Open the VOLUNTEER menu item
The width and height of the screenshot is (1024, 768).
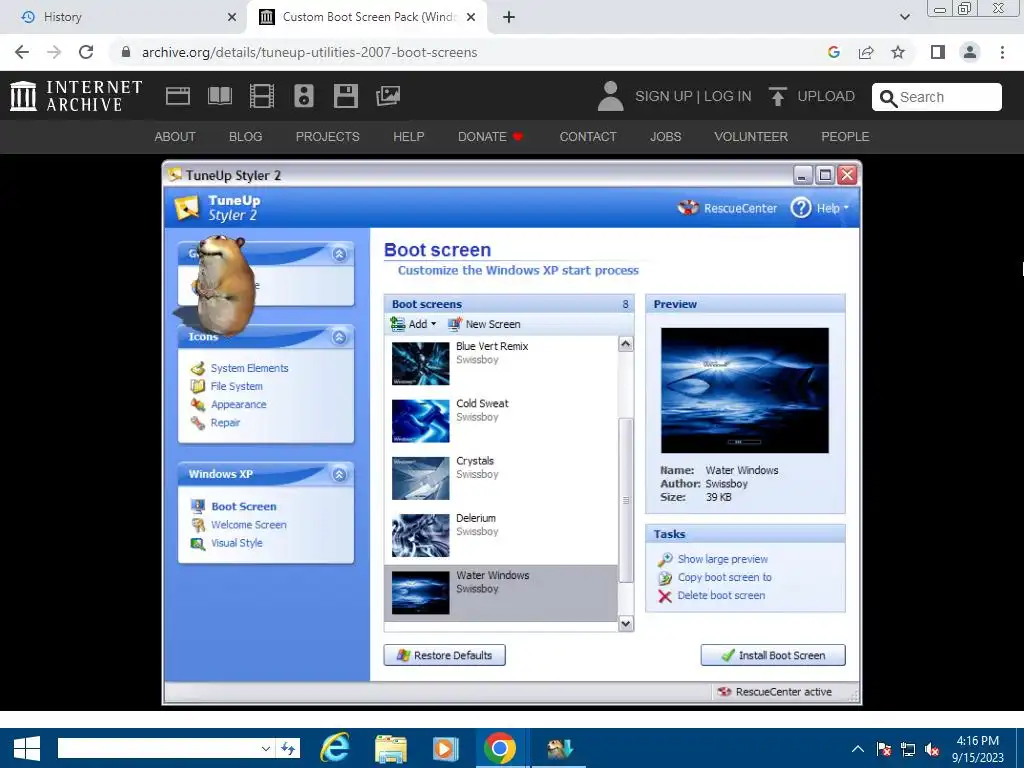(751, 136)
